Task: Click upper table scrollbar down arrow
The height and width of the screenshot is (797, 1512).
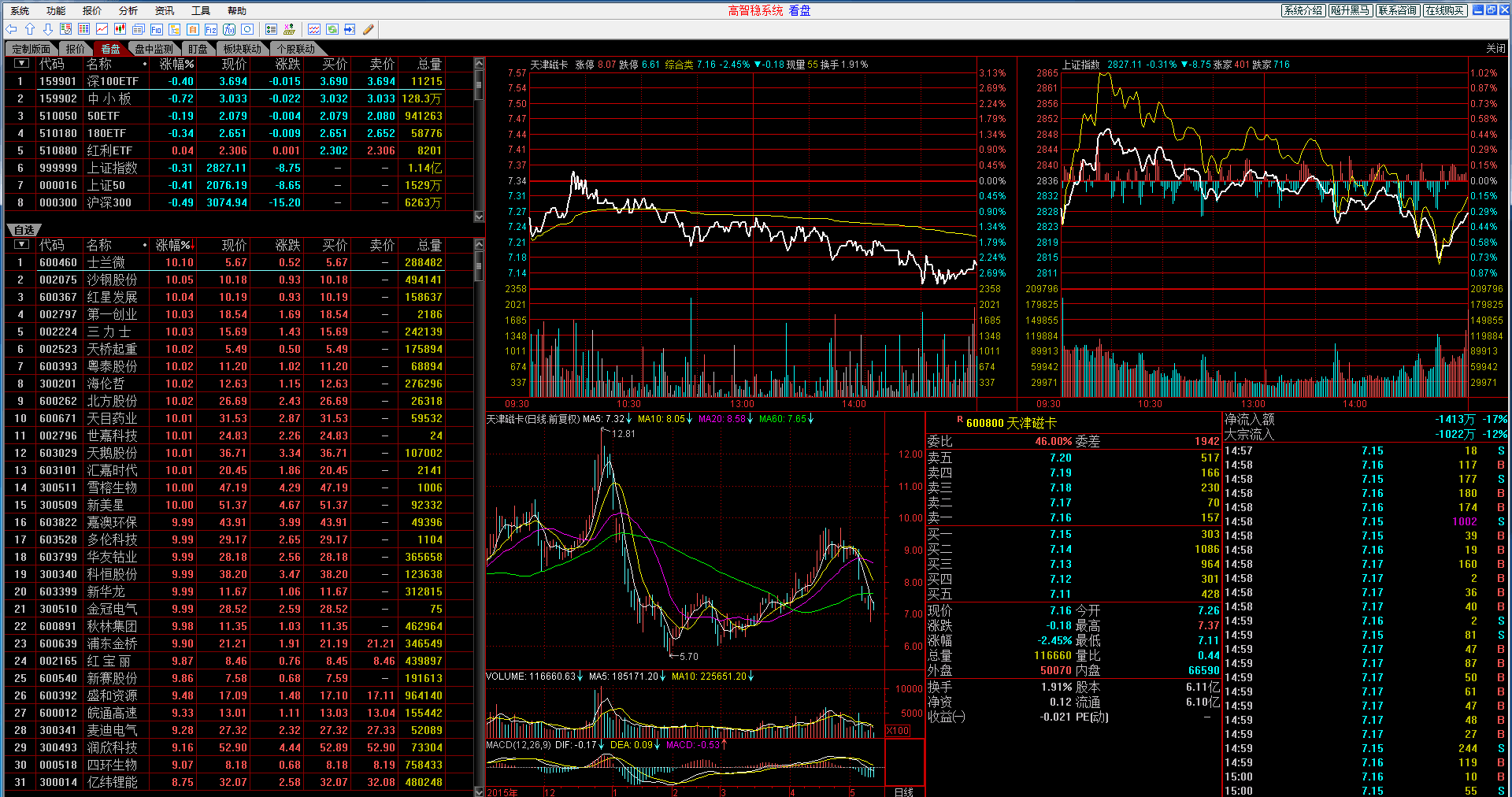Action: (x=479, y=216)
